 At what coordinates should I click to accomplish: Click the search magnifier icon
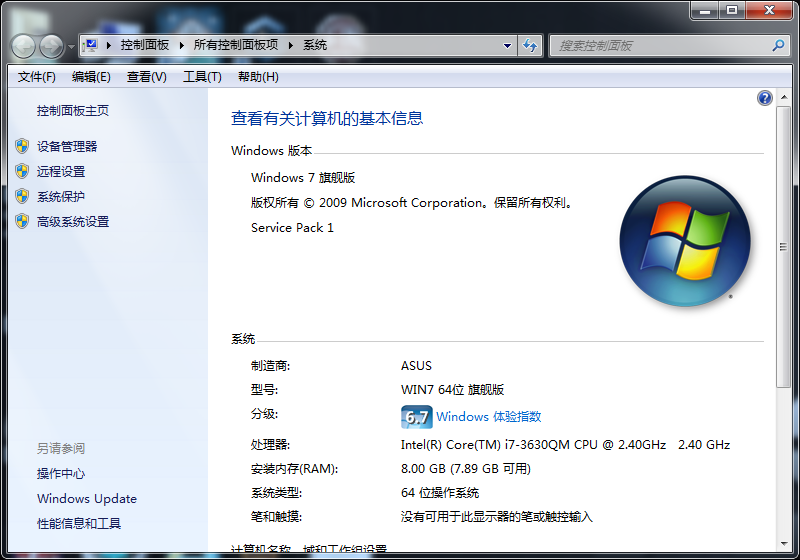778,45
